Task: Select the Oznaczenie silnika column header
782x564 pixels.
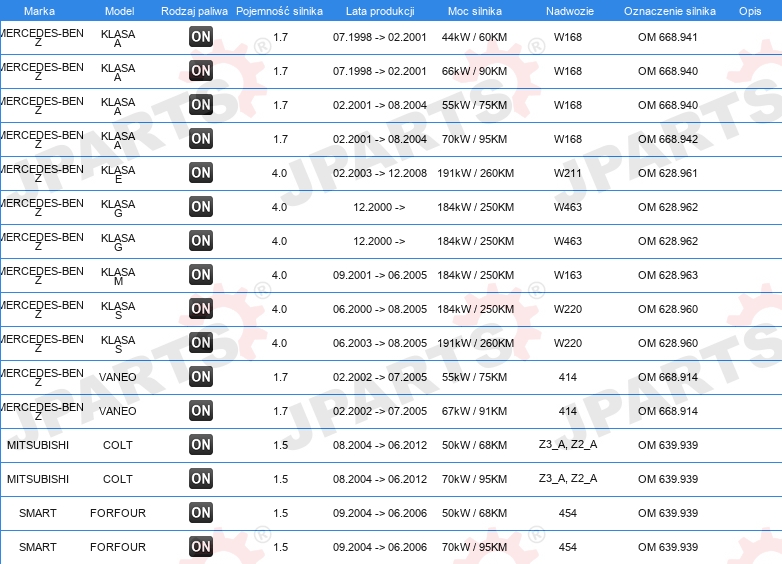Action: coord(670,11)
